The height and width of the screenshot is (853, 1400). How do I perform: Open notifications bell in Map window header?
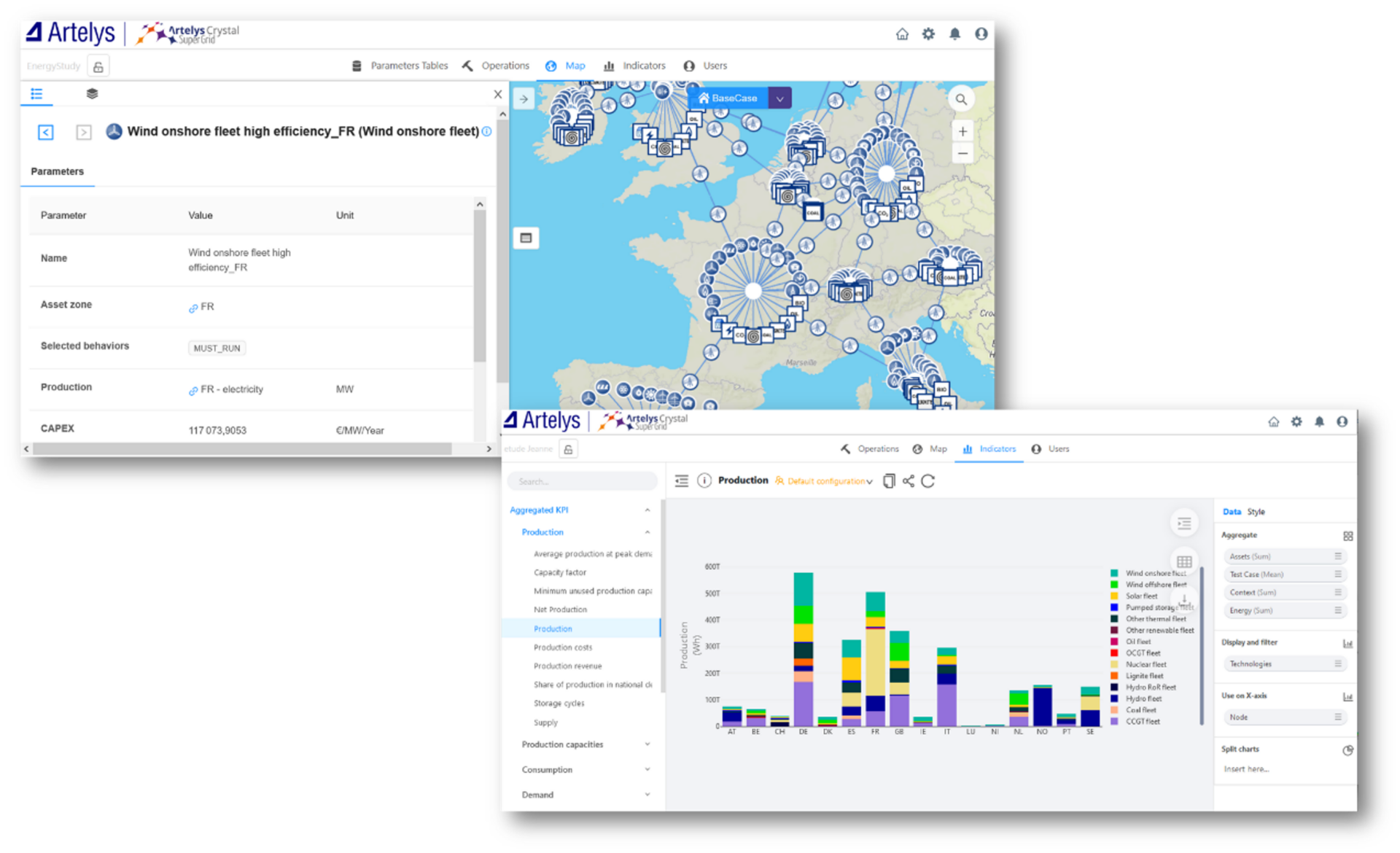click(x=954, y=34)
